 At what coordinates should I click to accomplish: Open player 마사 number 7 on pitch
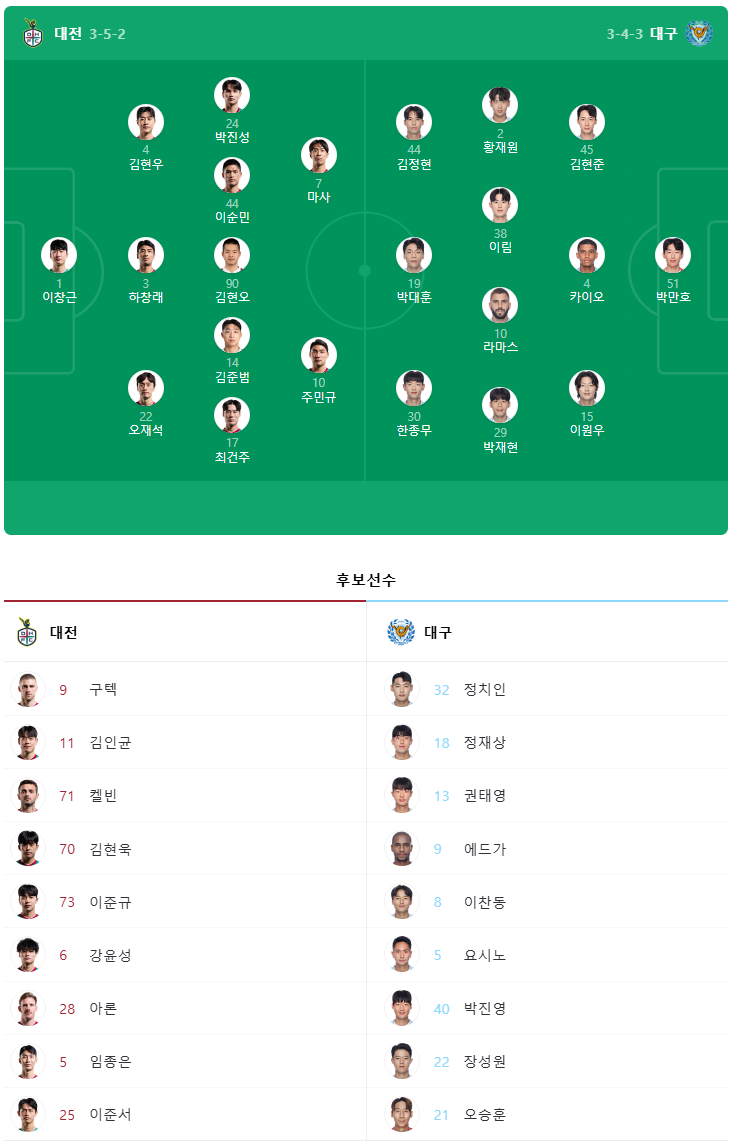(x=319, y=155)
